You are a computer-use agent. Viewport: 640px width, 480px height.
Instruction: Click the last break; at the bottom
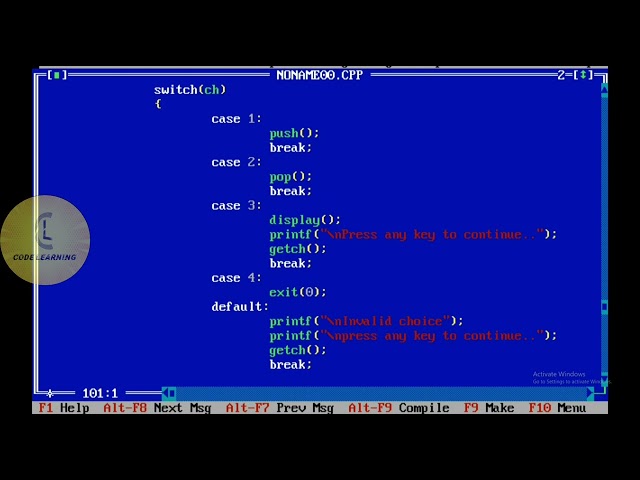pos(290,364)
